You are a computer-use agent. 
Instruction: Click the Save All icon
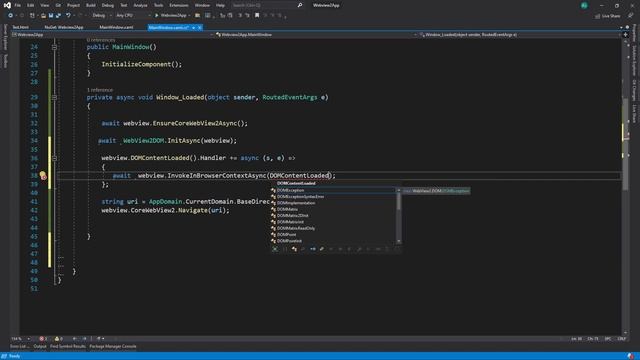point(58,16)
